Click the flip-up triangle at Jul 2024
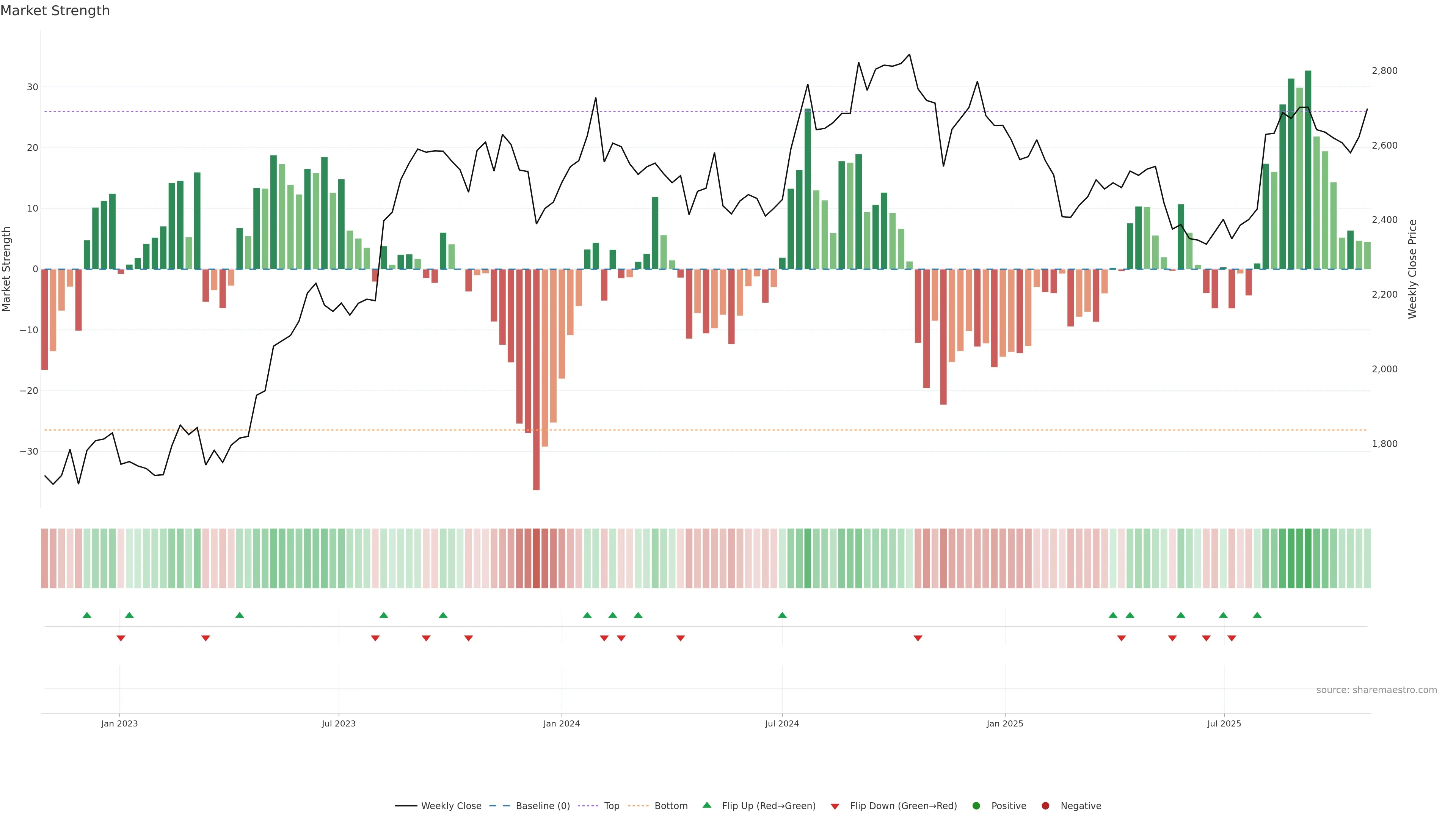The height and width of the screenshot is (819, 1456). point(782,615)
